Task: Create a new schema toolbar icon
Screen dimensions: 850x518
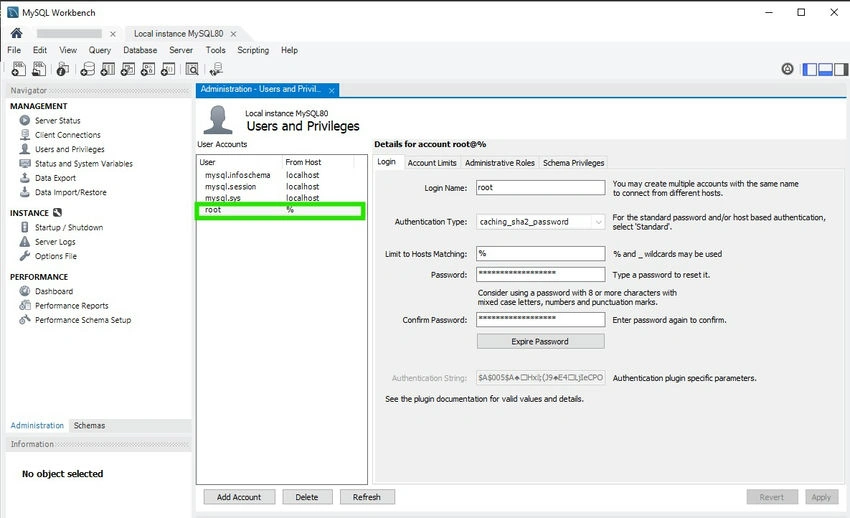Action: coord(87,69)
